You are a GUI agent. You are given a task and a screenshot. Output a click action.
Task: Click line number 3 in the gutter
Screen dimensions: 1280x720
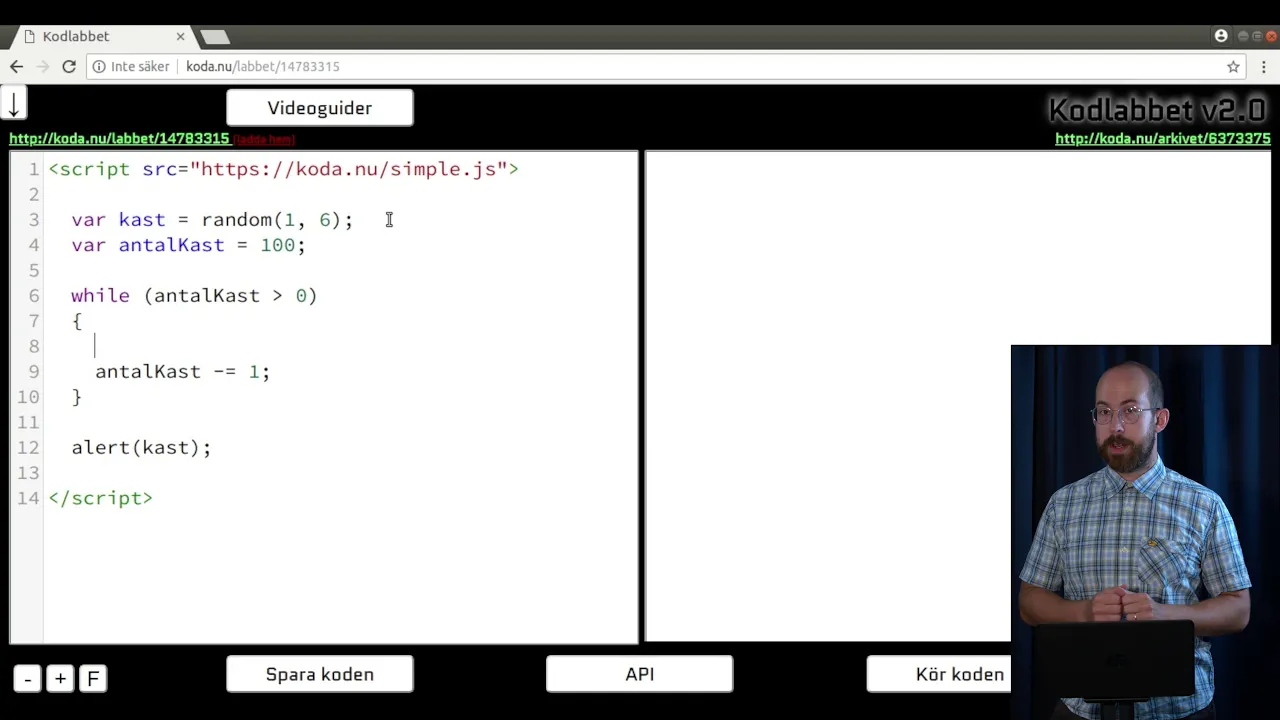point(34,219)
